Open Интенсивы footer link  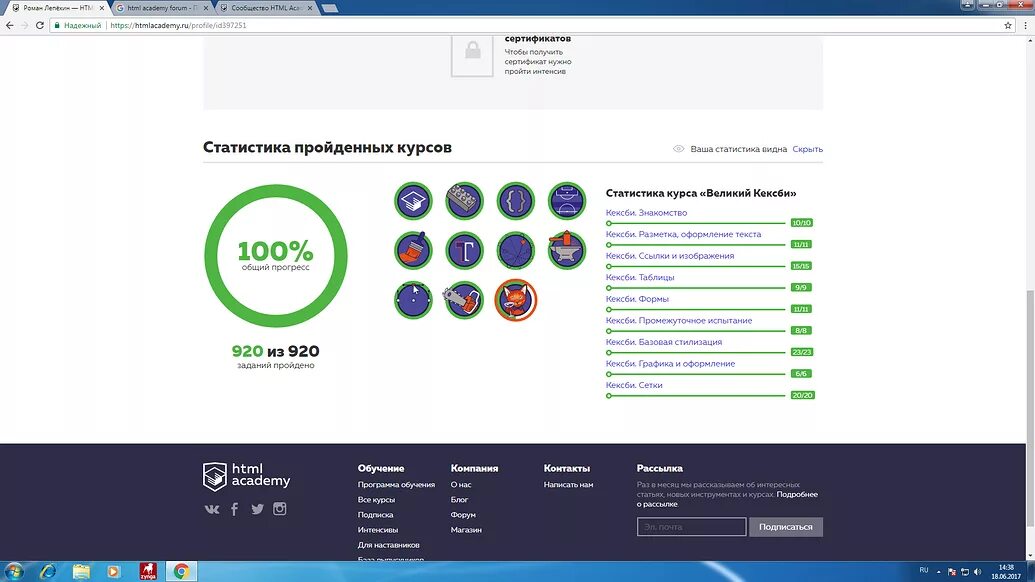[x=378, y=530]
